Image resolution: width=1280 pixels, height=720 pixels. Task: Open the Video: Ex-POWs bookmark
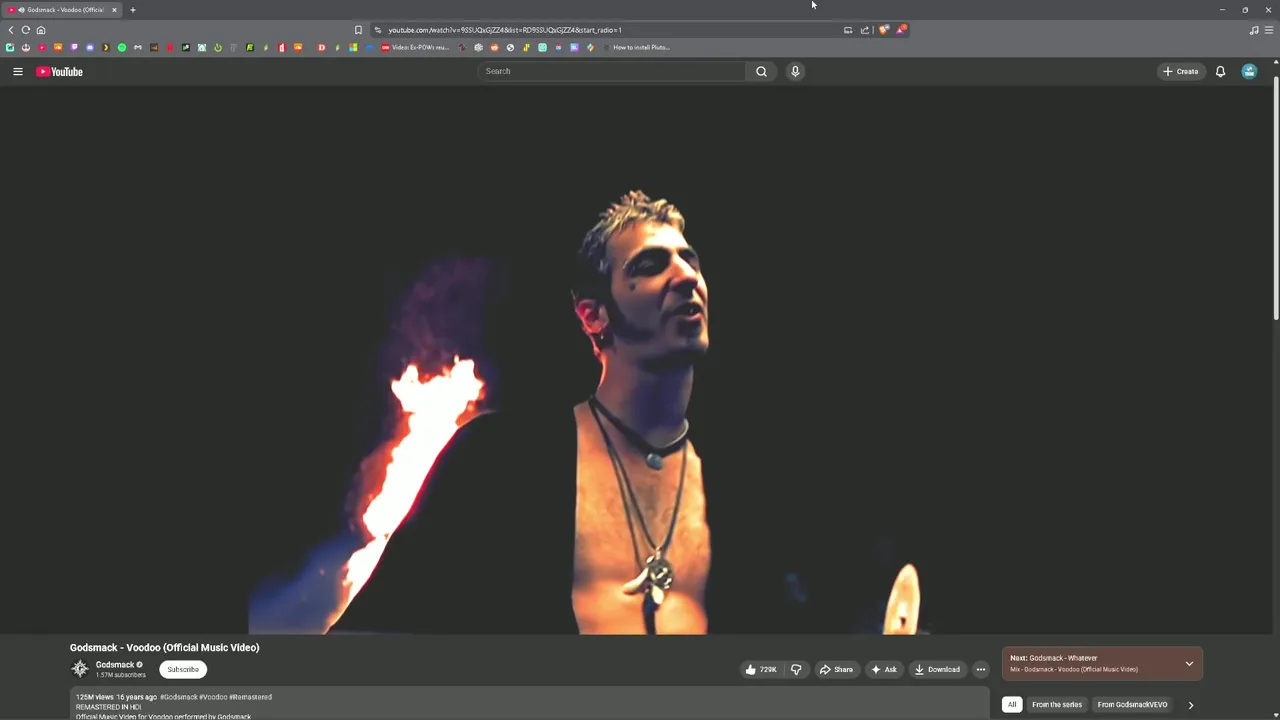[x=415, y=47]
